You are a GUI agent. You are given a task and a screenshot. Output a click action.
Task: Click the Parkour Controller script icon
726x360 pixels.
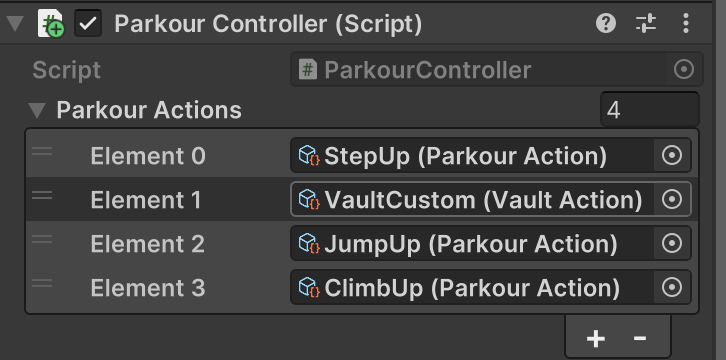50,23
